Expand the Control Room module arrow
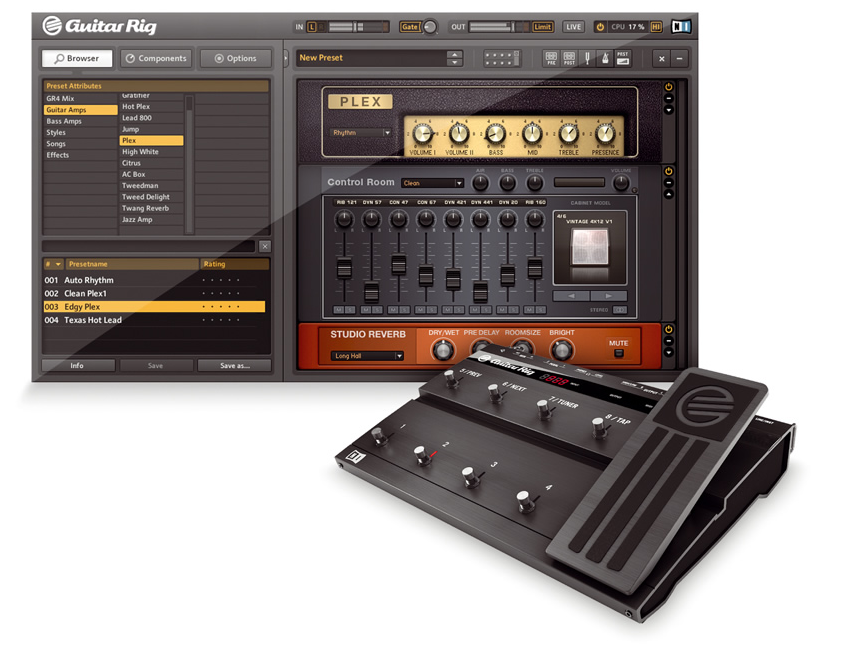This screenshot has width=845, height=648. pyautogui.click(x=669, y=194)
